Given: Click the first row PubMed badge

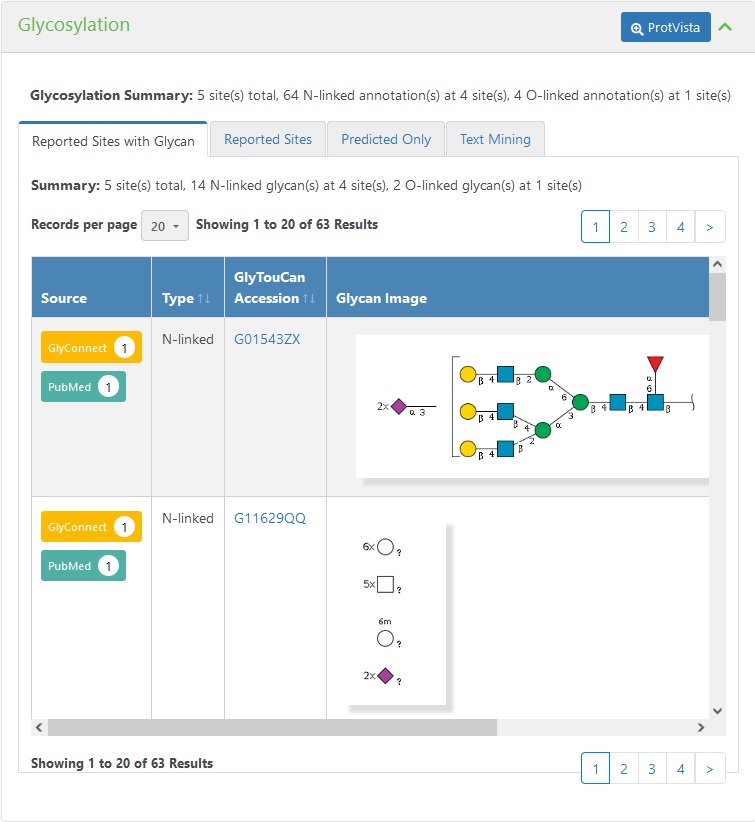Looking at the screenshot, I should (83, 387).
